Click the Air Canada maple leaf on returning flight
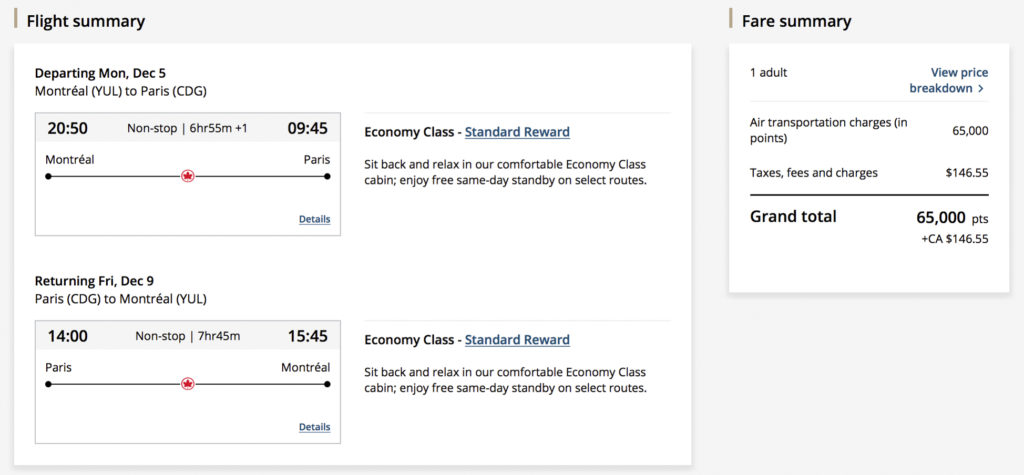 point(187,384)
